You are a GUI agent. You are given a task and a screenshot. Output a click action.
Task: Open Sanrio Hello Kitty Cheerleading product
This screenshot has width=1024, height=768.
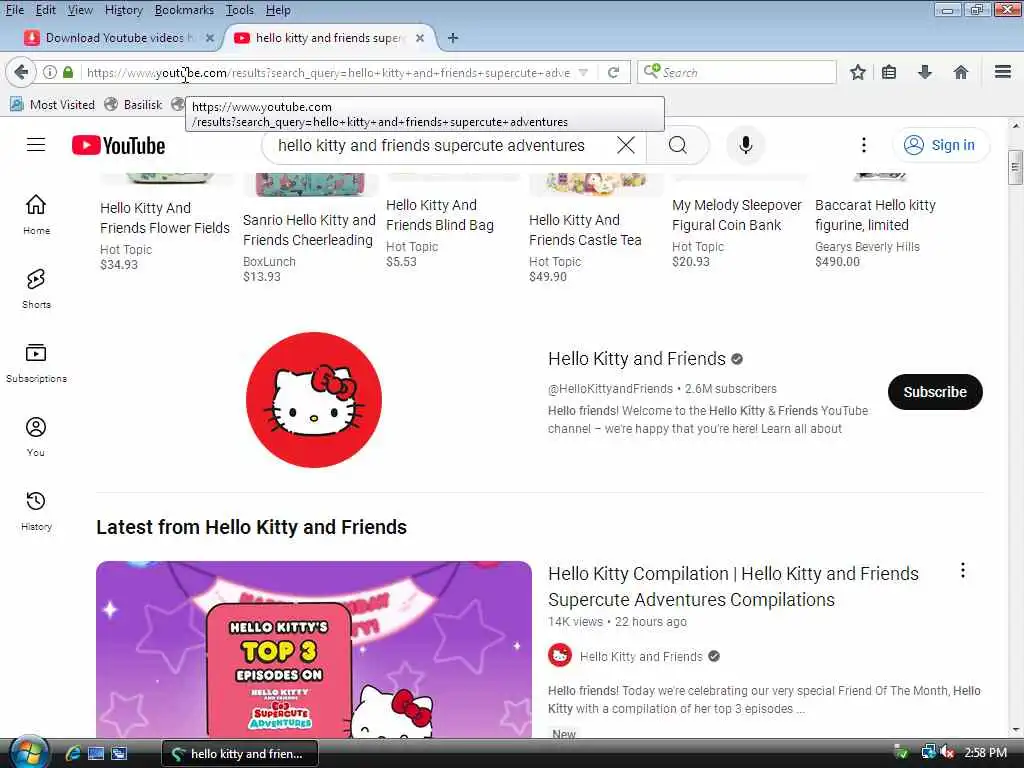click(309, 230)
